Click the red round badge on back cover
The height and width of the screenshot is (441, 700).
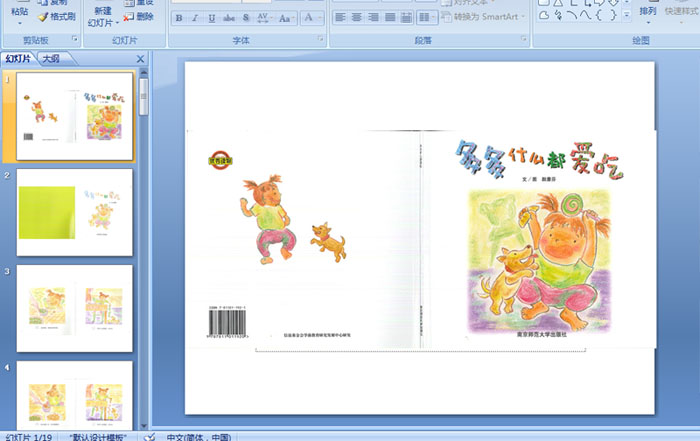pos(221,160)
